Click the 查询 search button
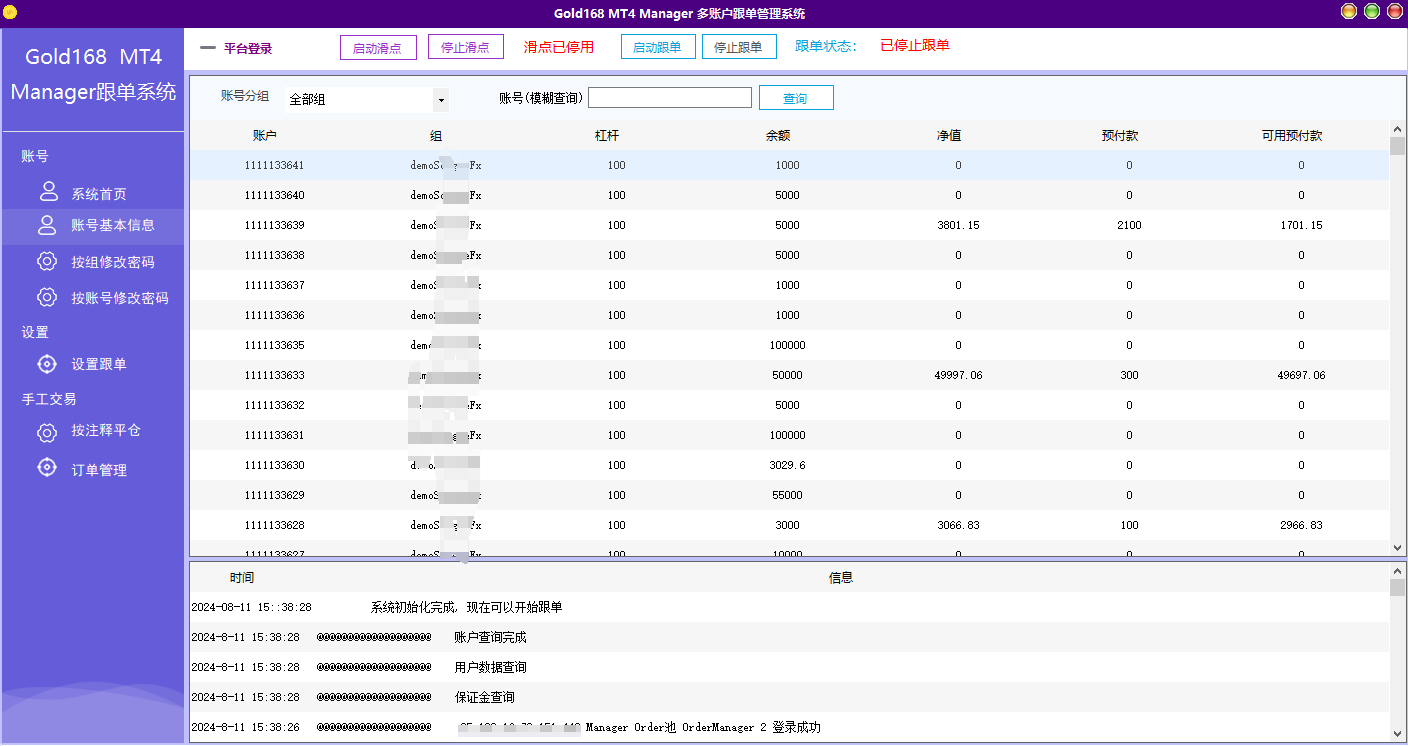Screen dimensions: 1408x746 tap(796, 98)
